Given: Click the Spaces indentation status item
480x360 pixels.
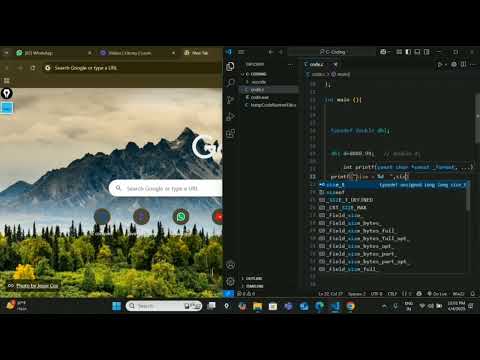Looking at the screenshot, I should tap(357, 294).
